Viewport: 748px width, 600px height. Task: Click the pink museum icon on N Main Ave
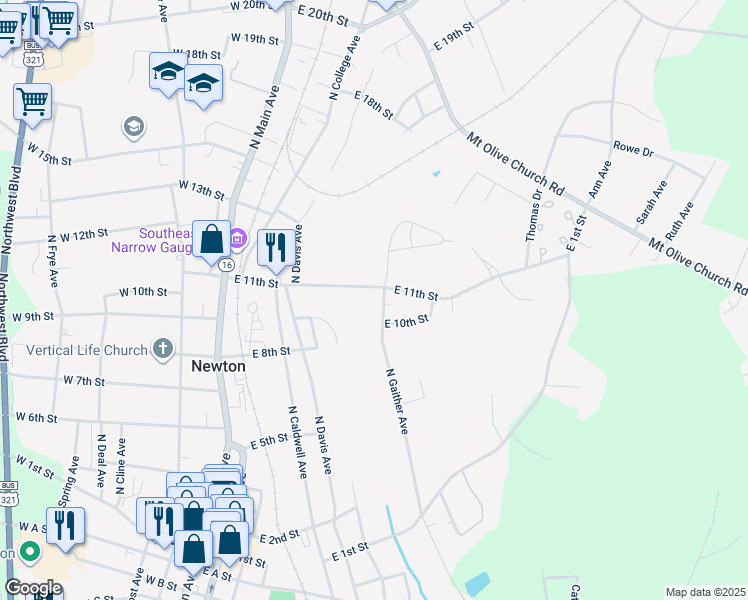[x=238, y=238]
